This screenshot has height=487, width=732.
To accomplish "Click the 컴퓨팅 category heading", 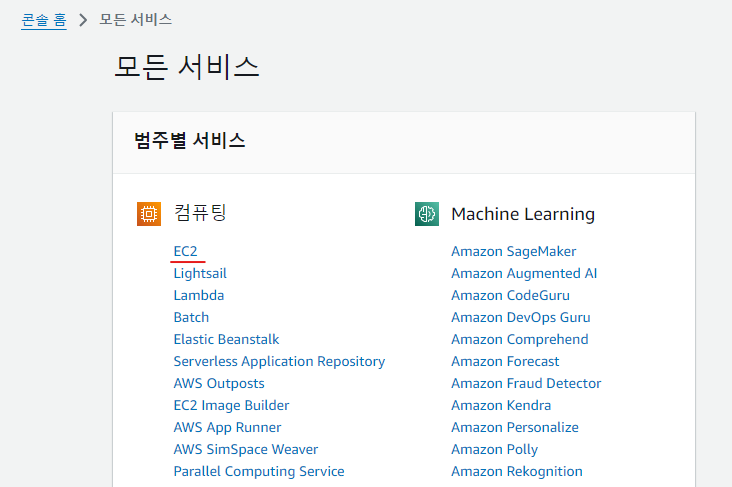I will coord(200,213).
